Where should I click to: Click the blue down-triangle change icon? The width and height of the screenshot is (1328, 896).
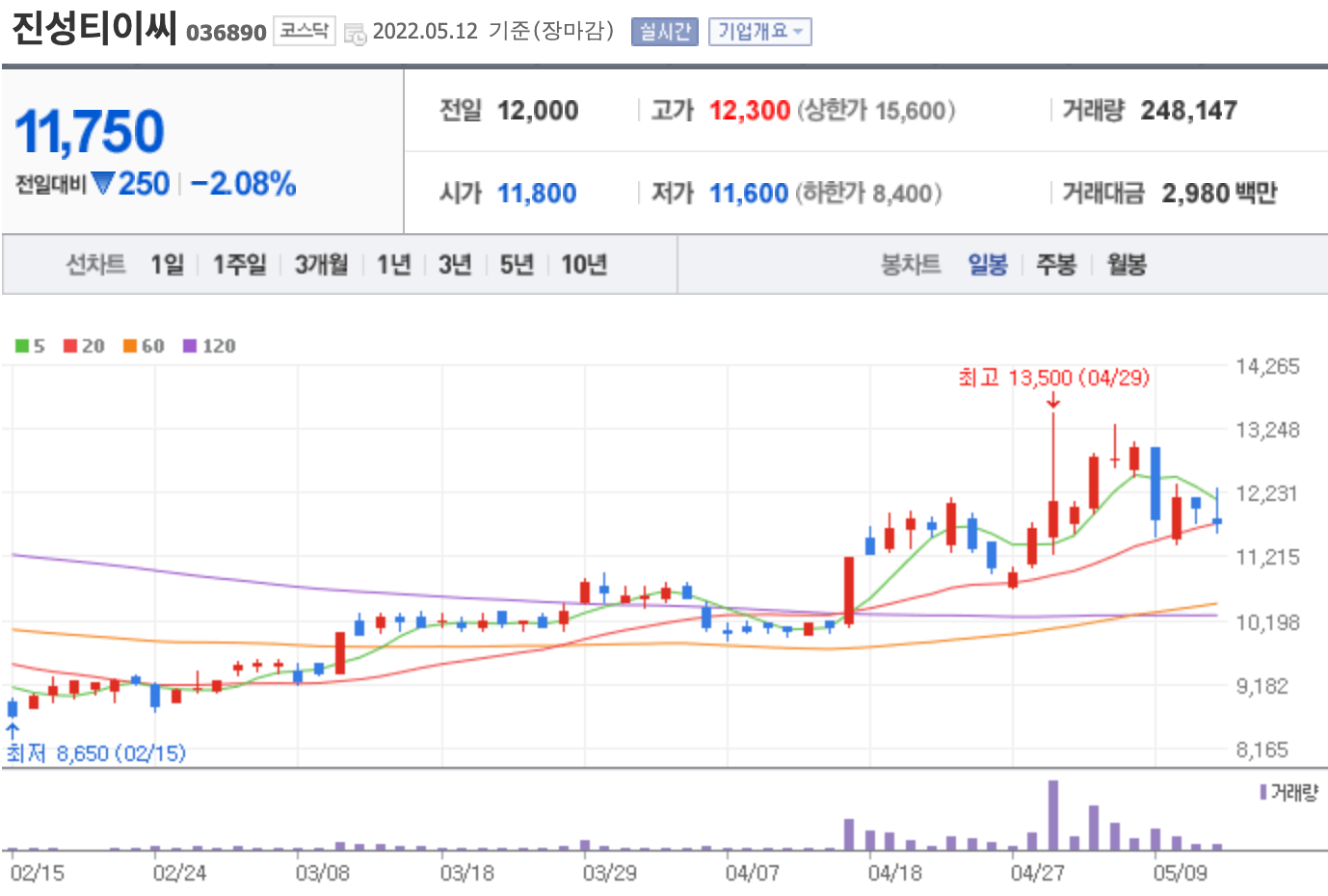click(103, 182)
